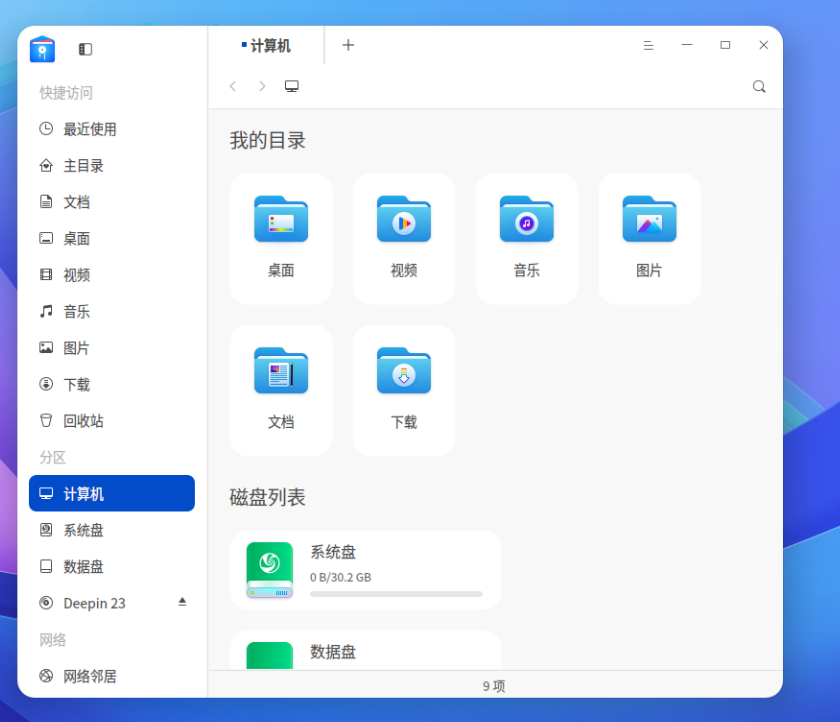Click the 系统盘 green disk icon in disk list
Image resolution: width=840 pixels, height=722 pixels.
click(x=269, y=570)
